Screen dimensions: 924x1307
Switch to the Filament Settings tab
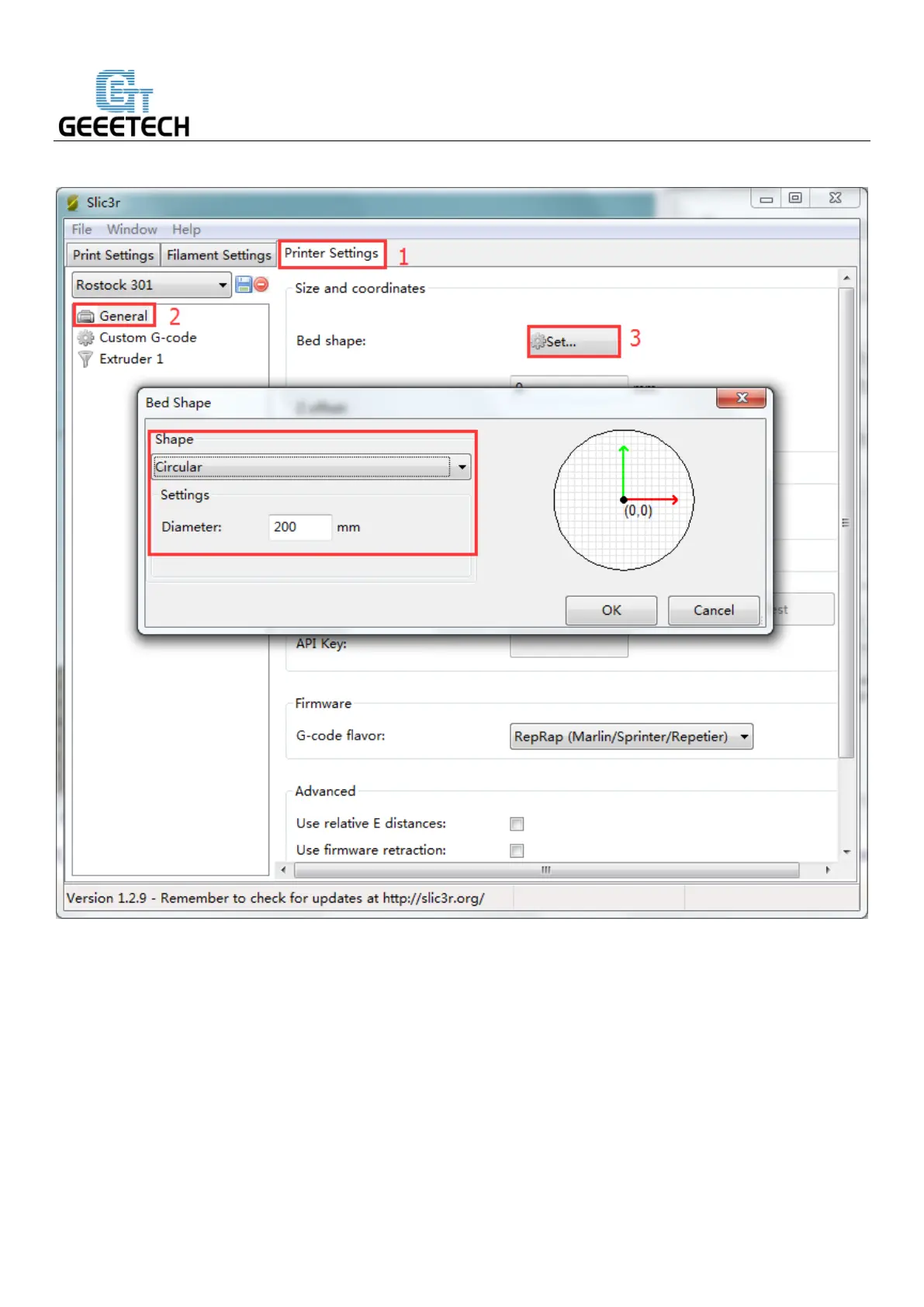point(219,255)
